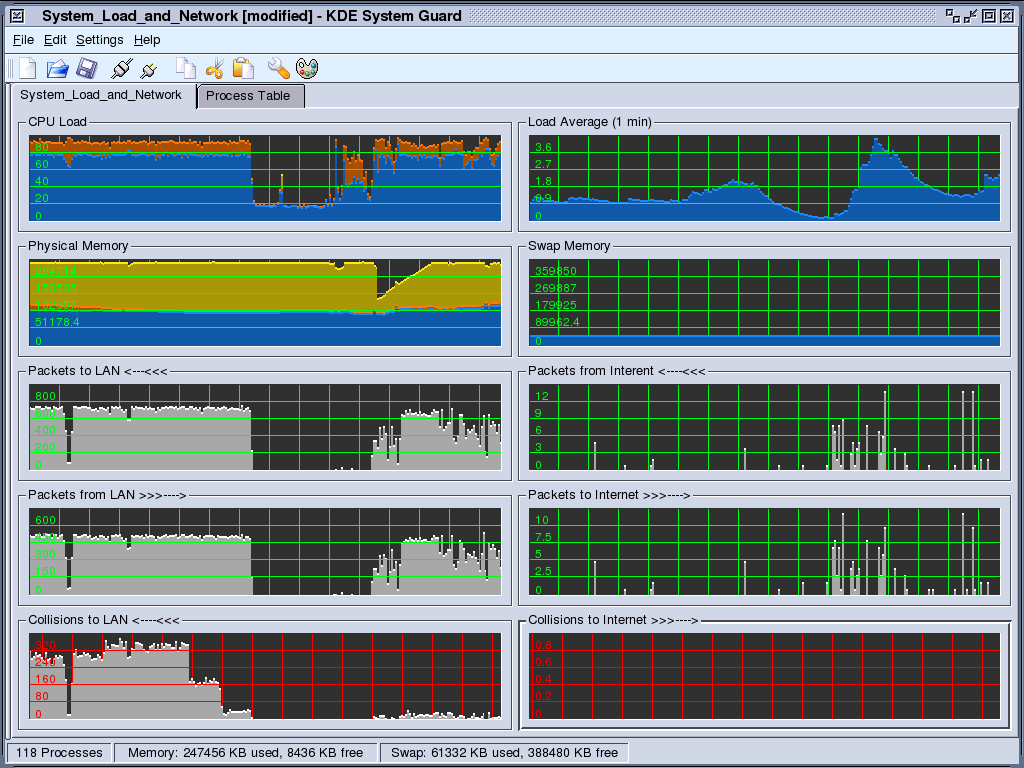This screenshot has width=1024, height=768.
Task: Close the KDE System Guard window
Action: pos(1007,16)
